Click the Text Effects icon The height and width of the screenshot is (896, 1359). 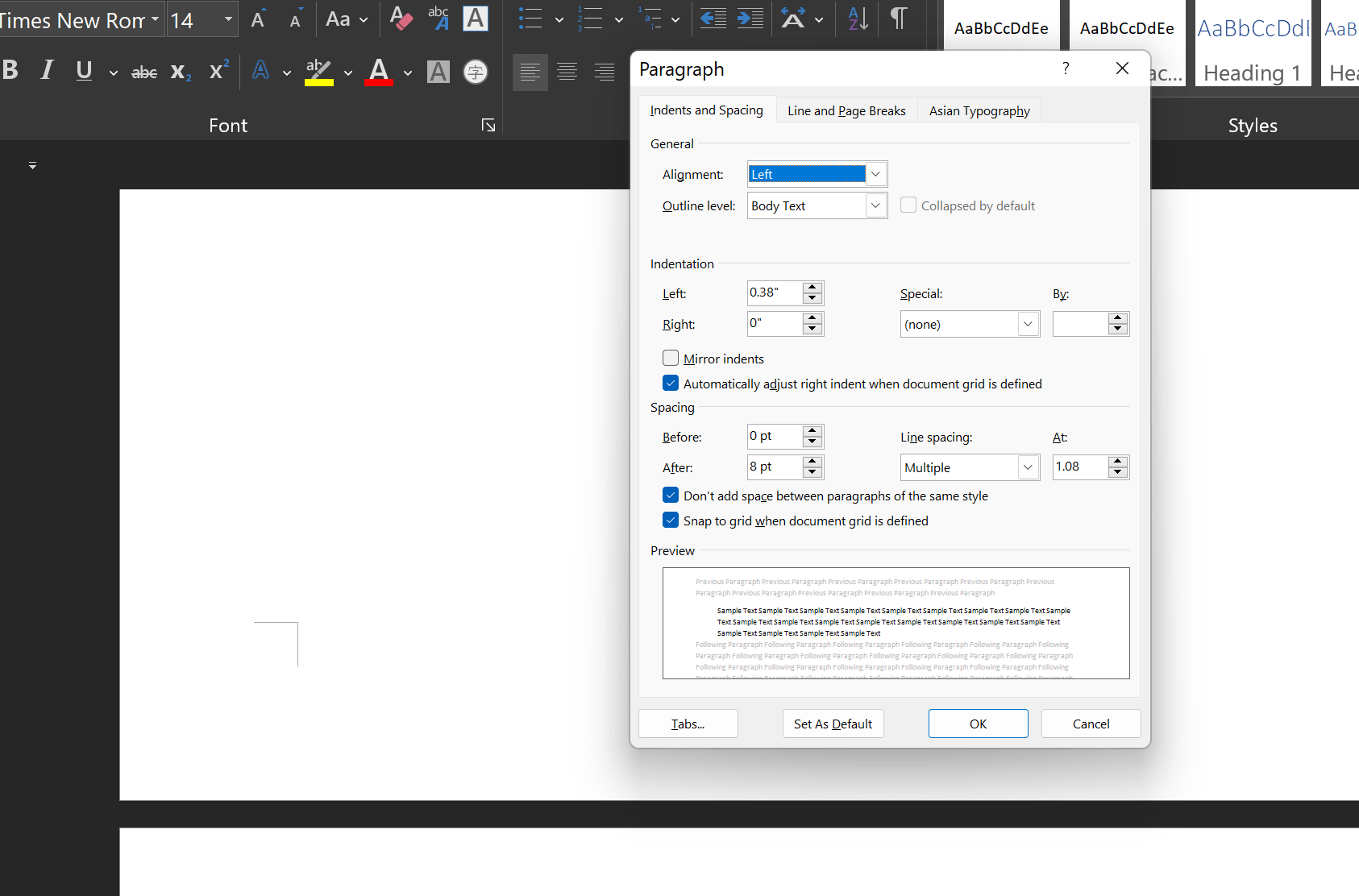click(260, 71)
